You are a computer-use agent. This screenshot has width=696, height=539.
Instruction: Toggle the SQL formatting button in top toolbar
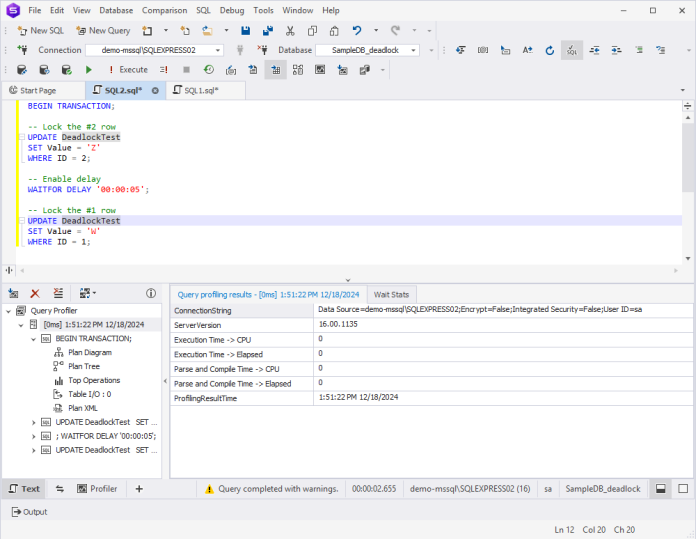572,50
